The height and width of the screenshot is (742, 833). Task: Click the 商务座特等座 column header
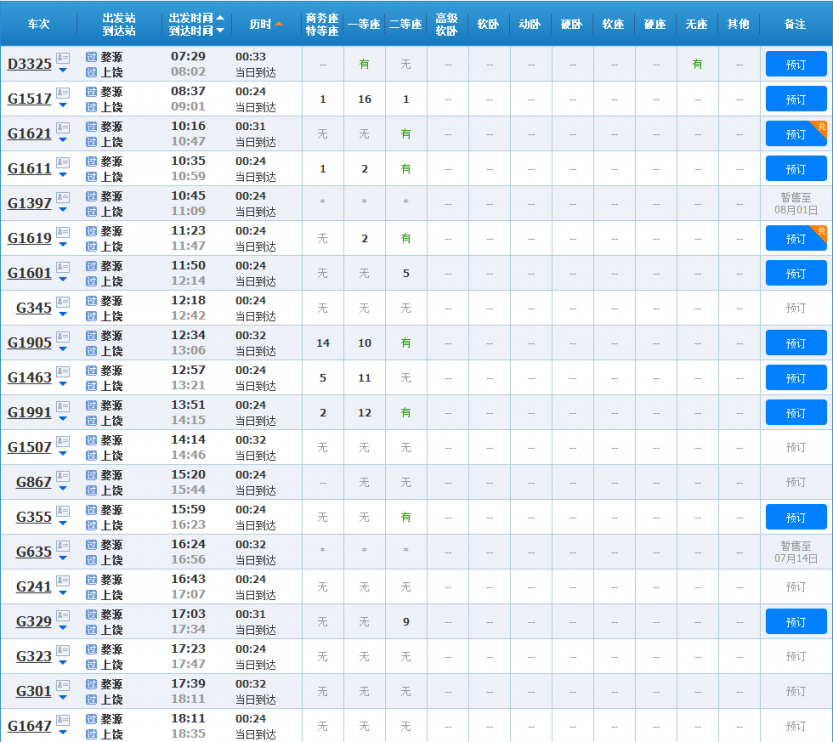tap(322, 24)
